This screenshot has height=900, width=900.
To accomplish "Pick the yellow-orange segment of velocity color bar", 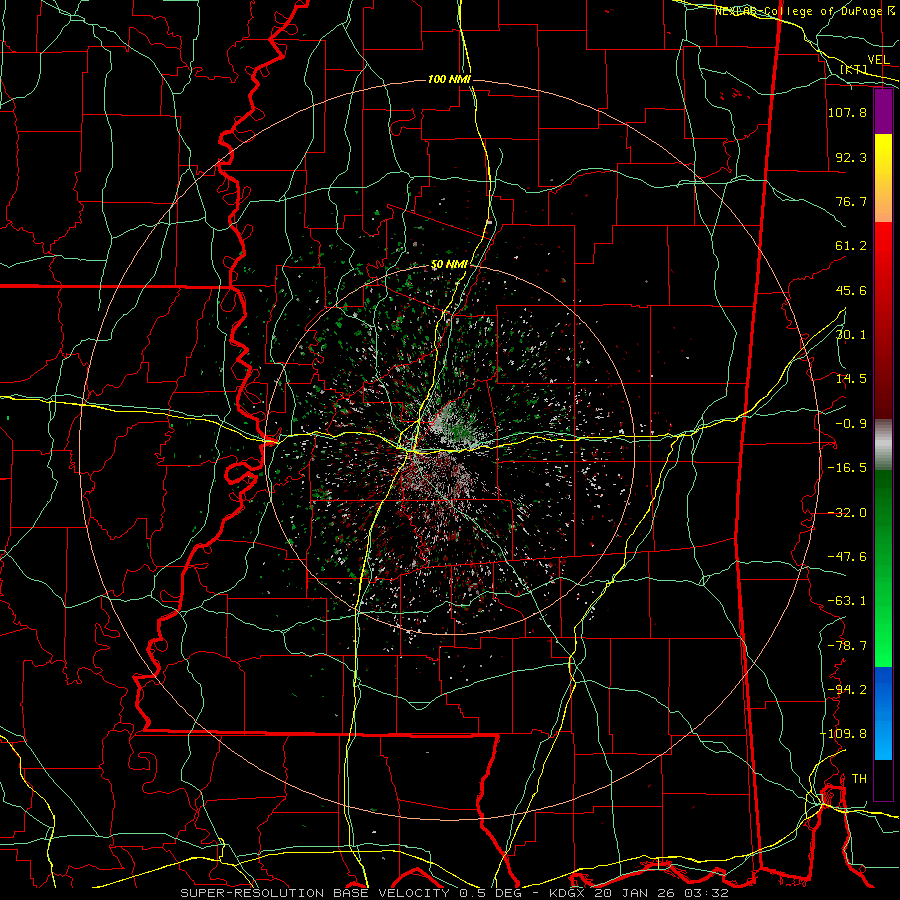I will (883, 178).
